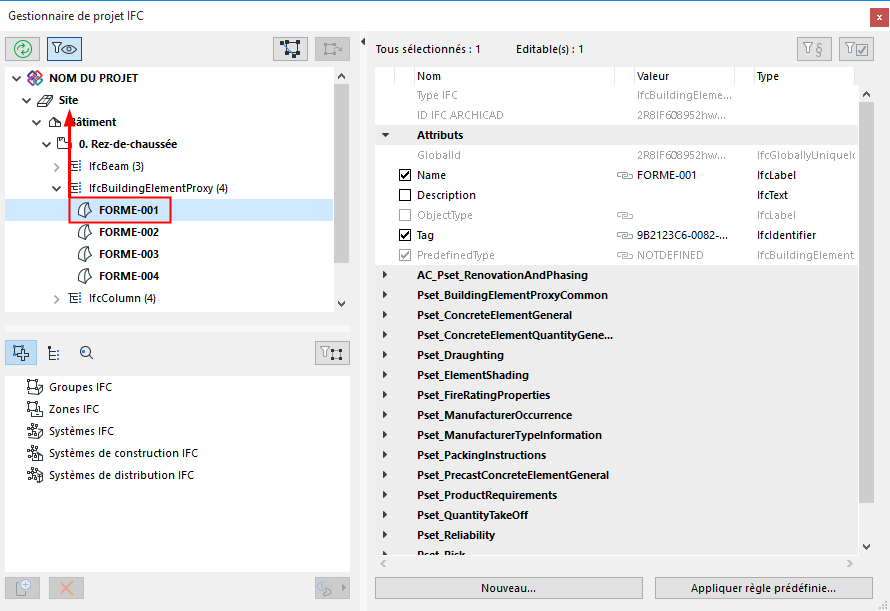The height and width of the screenshot is (611, 890).
Task: Expand Pset_BuildingElementProxyCommon property set
Action: click(x=385, y=295)
